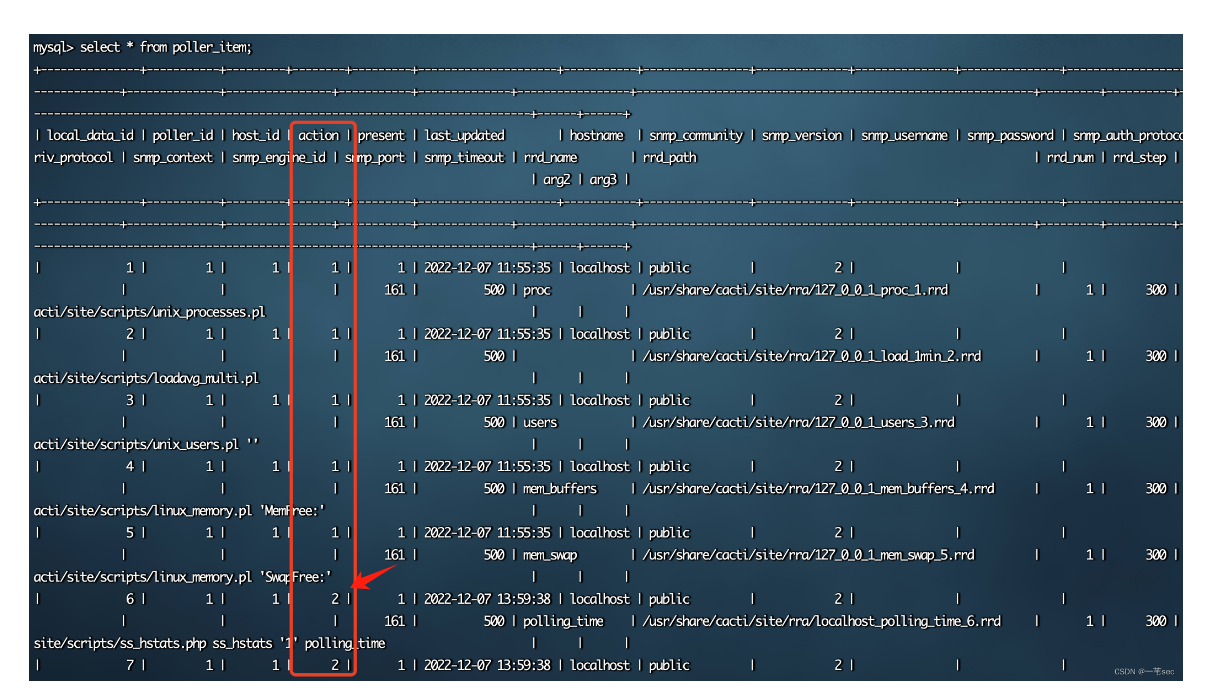Image resolution: width=1210 pixels, height=699 pixels.
Task: Select the linux_memory.pl 'MemFree:' script line
Action: pyautogui.click(x=179, y=510)
